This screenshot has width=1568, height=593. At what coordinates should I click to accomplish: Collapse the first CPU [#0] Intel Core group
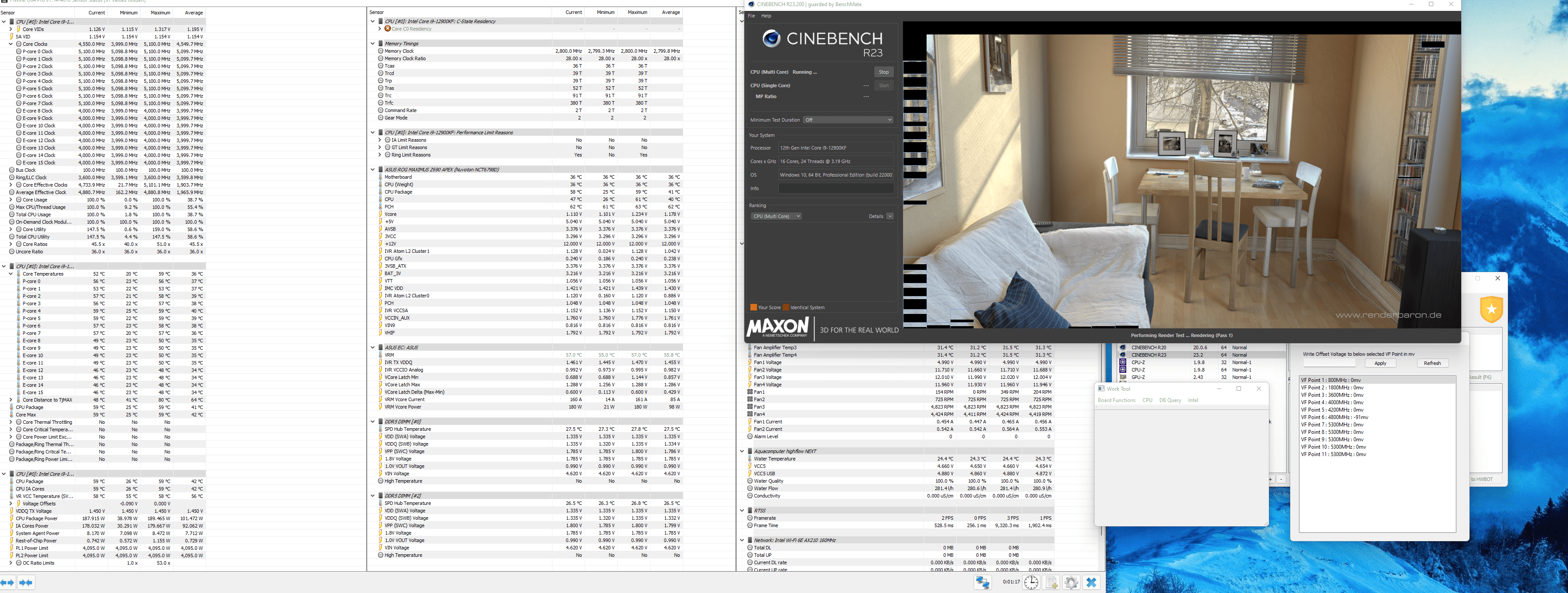click(x=3, y=22)
